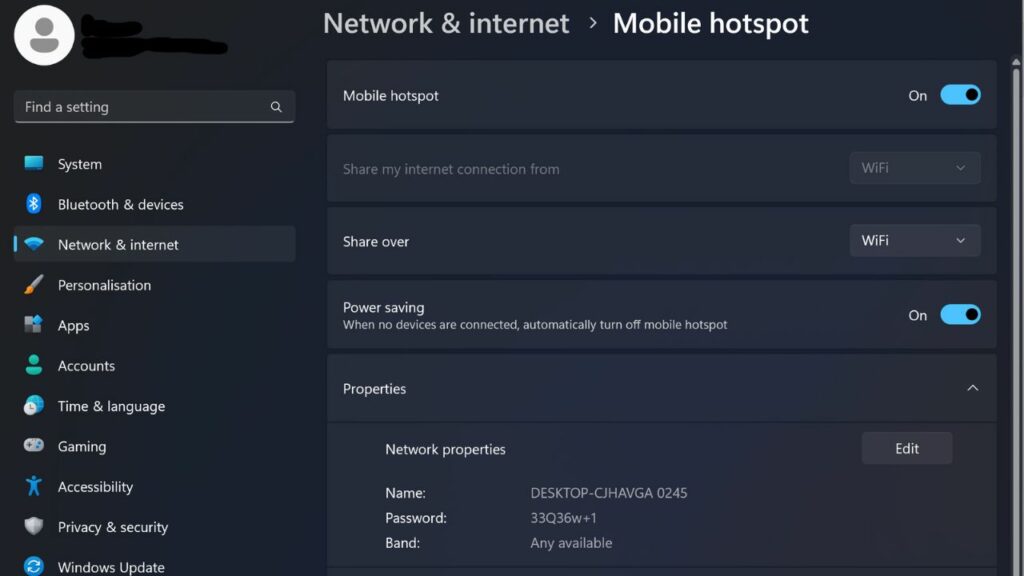Open Gaming using the controller icon
The image size is (1024, 576).
pyautogui.click(x=34, y=446)
